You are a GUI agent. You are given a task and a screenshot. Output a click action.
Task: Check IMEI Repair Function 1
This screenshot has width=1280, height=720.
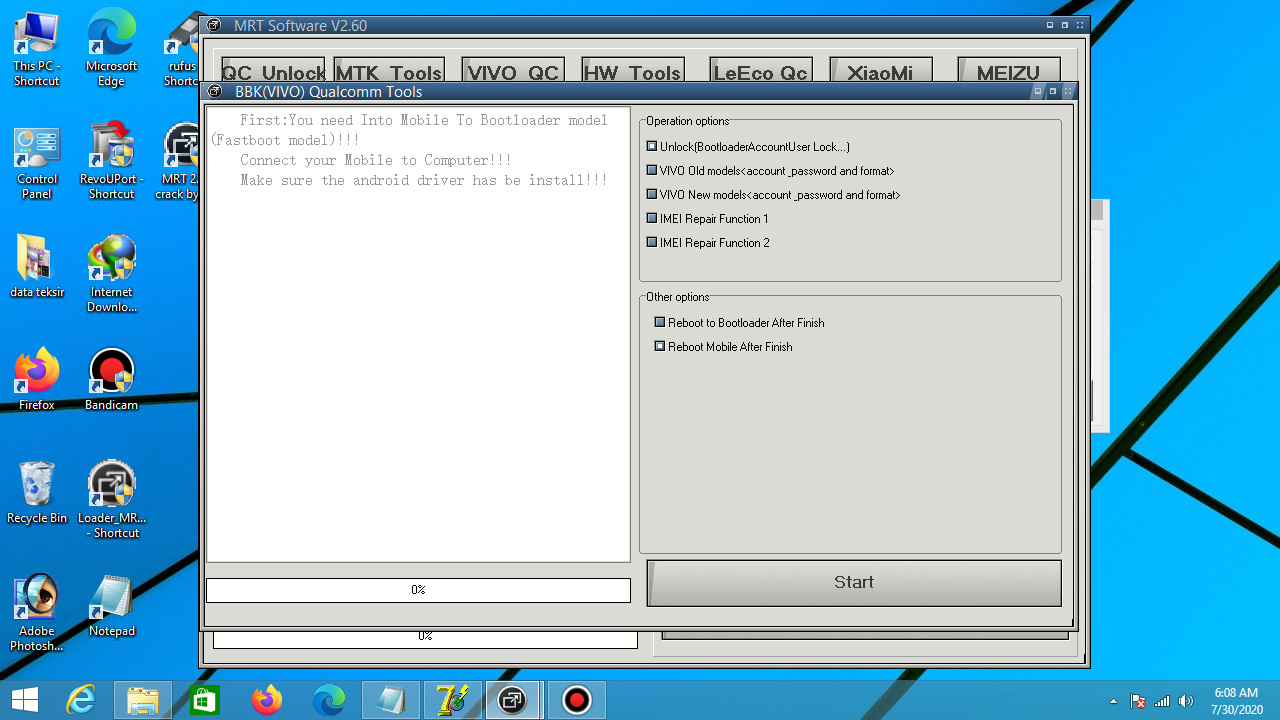click(651, 218)
